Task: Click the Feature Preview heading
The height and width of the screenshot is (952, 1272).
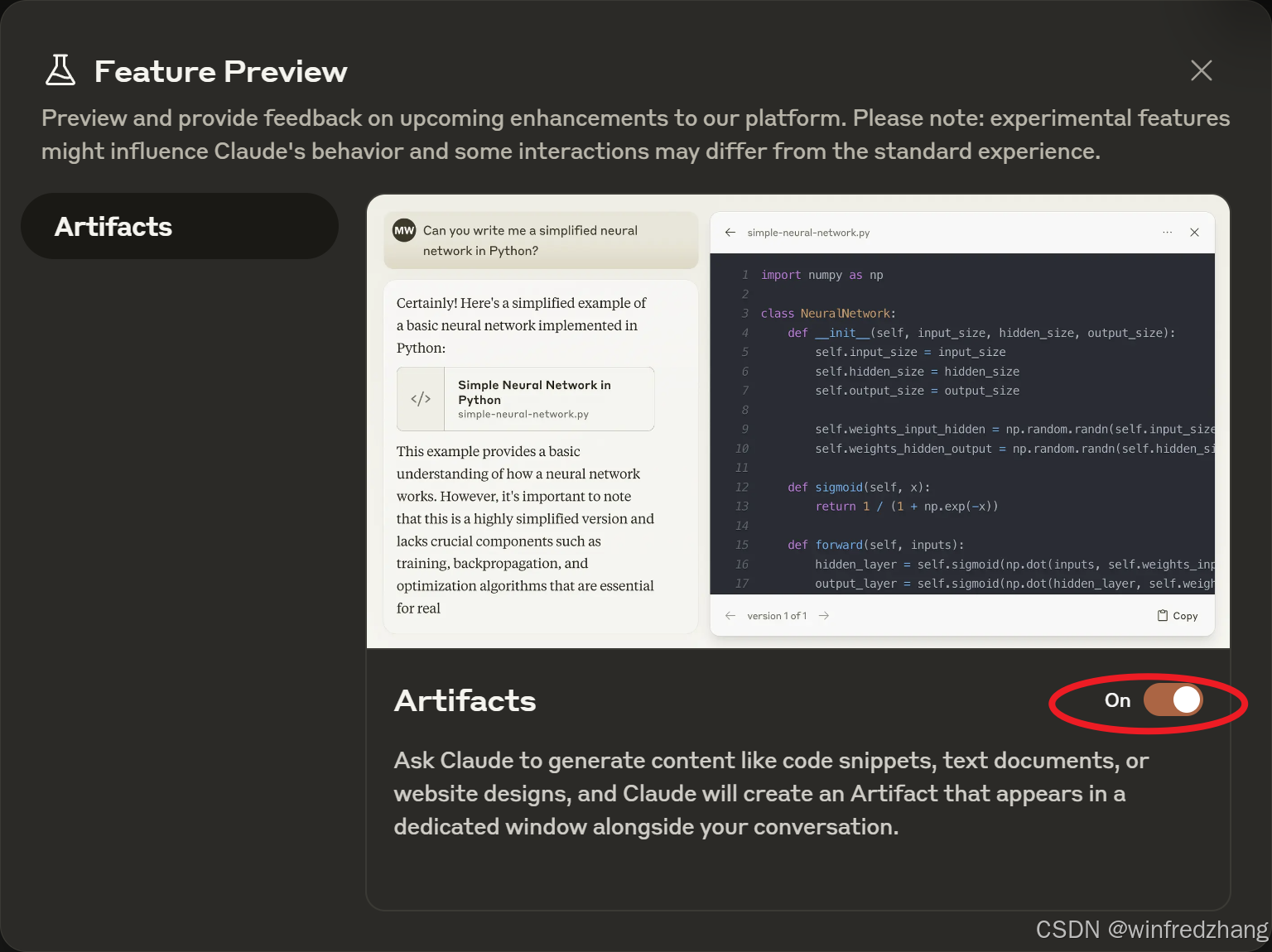Action: [220, 71]
